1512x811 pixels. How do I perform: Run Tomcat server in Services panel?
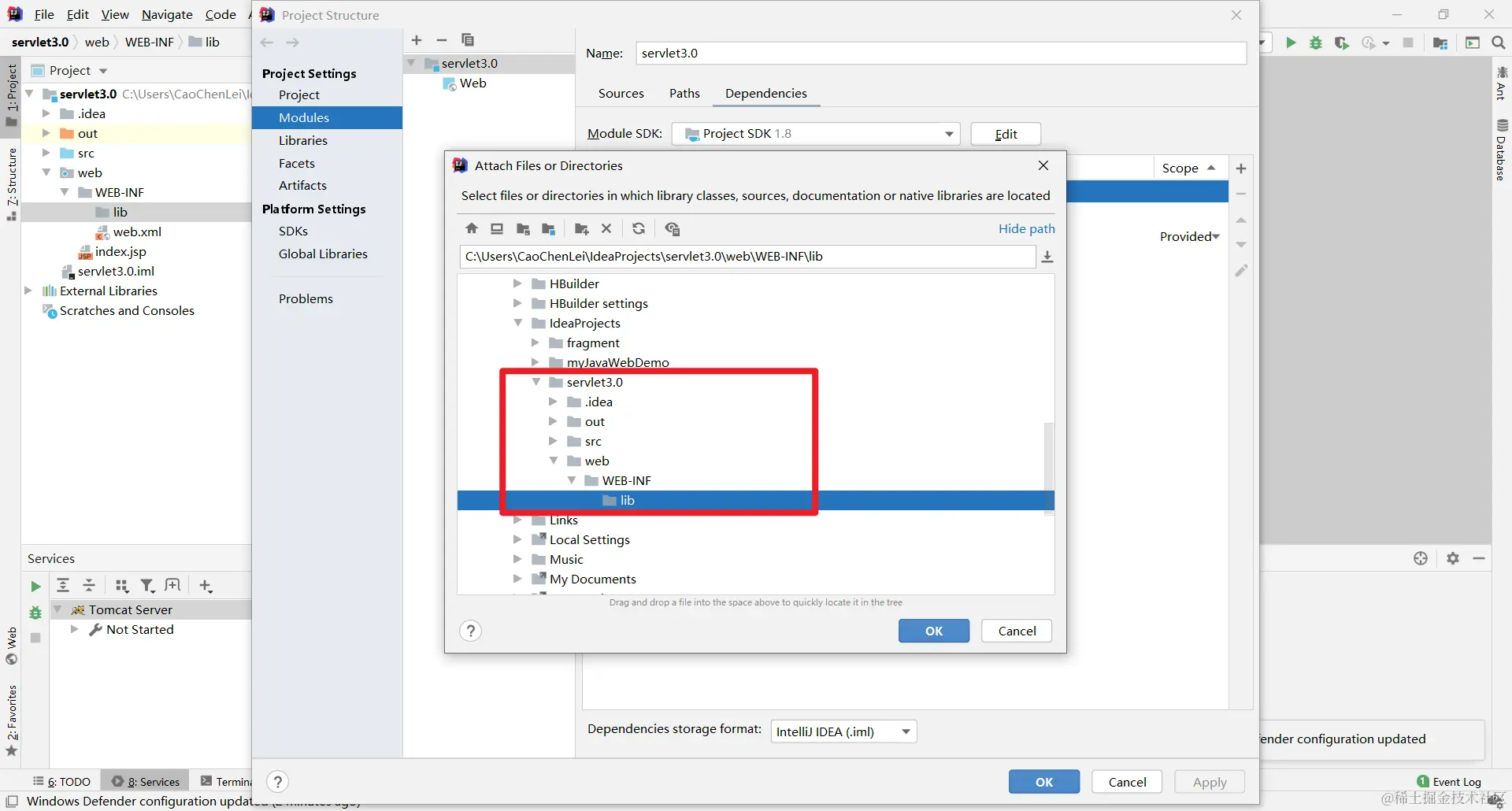[35, 587]
